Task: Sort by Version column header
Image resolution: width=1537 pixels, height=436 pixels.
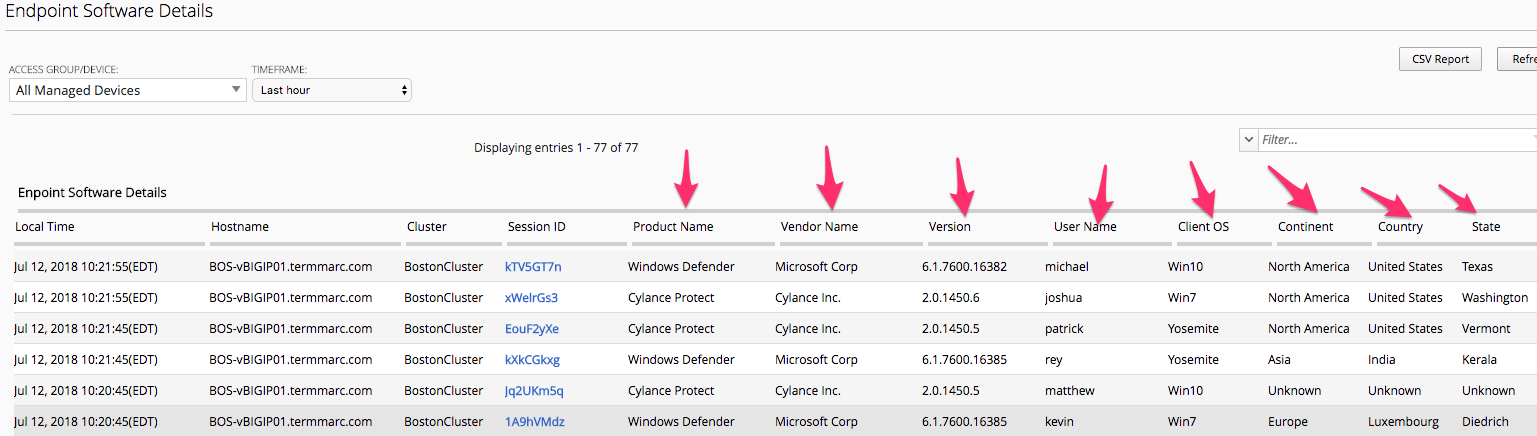Action: (950, 227)
